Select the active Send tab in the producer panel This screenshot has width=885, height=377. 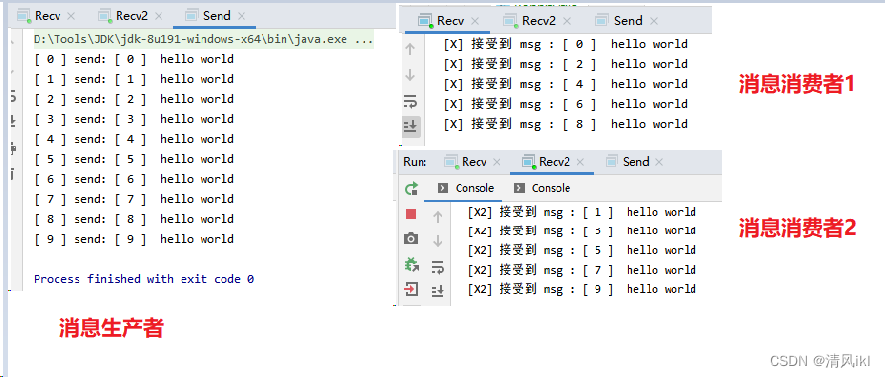(x=216, y=16)
